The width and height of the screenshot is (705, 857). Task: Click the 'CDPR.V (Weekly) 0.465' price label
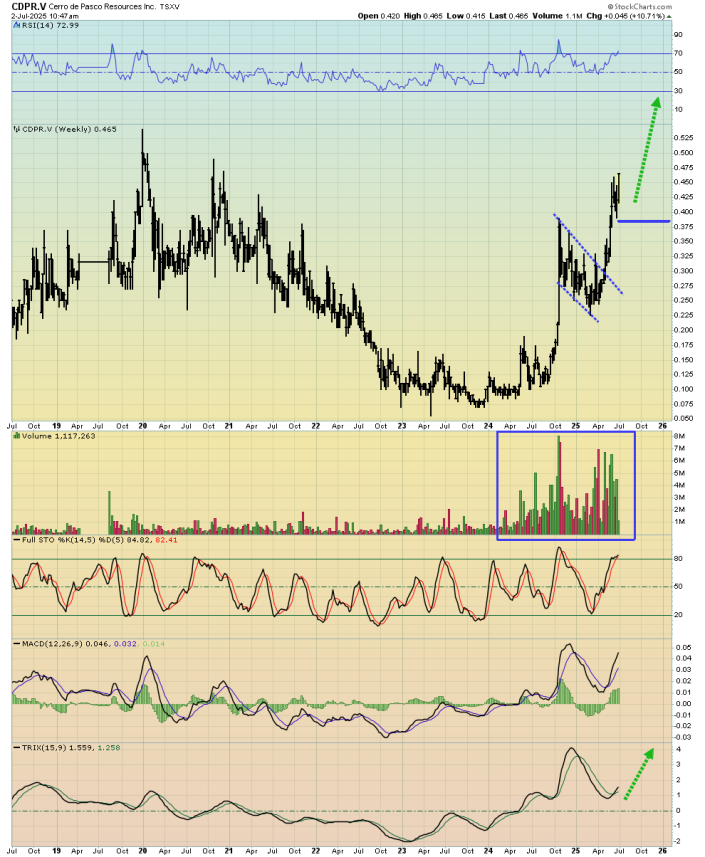[x=69, y=129]
